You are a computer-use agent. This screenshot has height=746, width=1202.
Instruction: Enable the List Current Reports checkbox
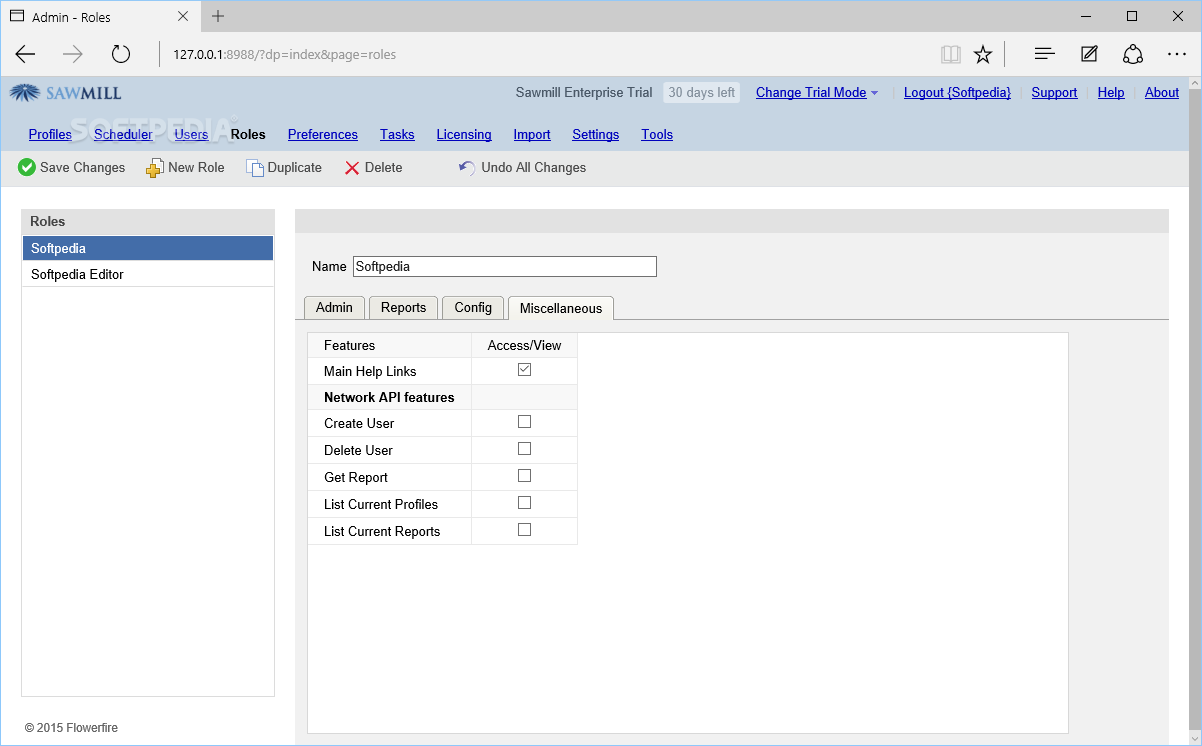coord(524,530)
